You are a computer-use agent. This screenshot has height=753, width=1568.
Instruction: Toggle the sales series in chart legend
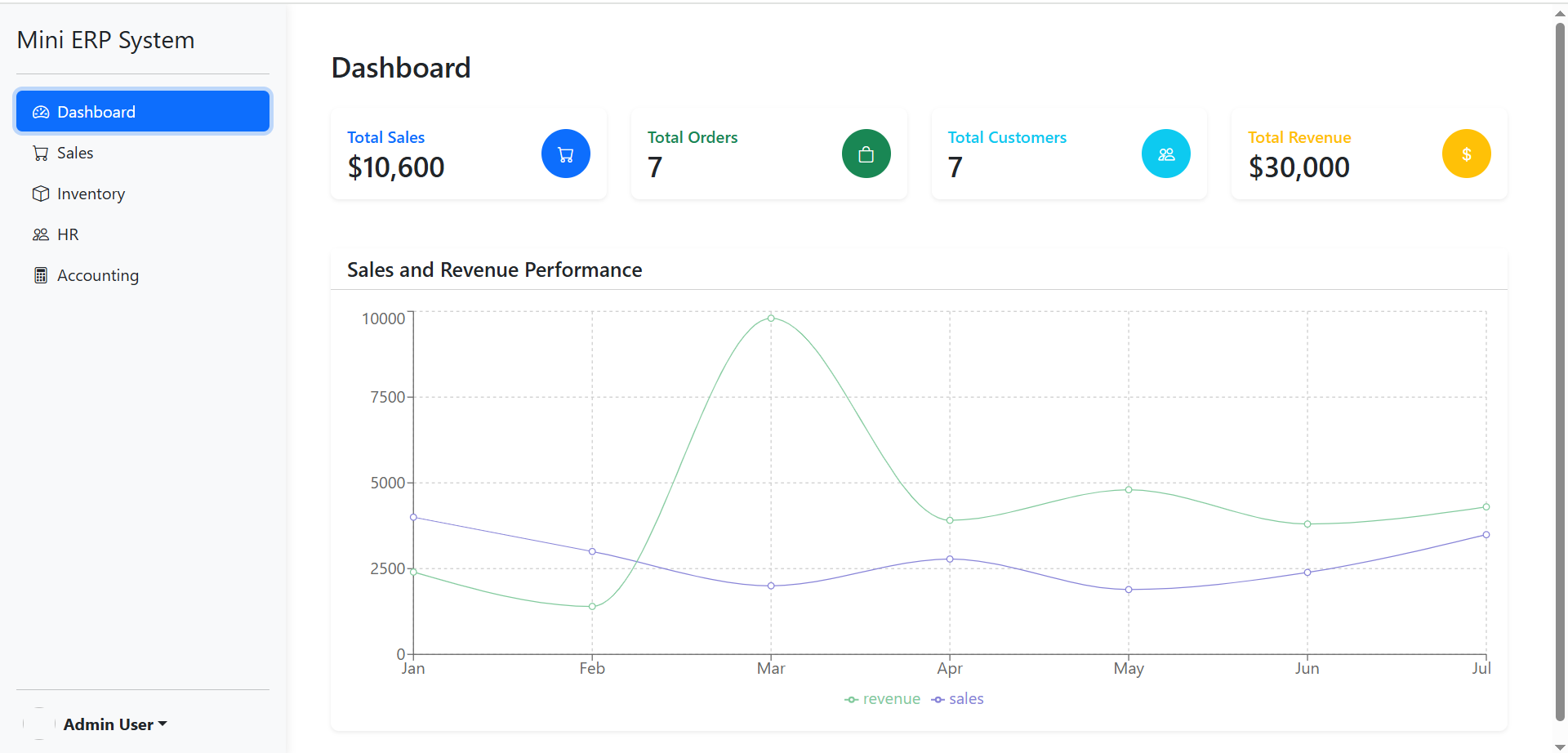click(958, 699)
